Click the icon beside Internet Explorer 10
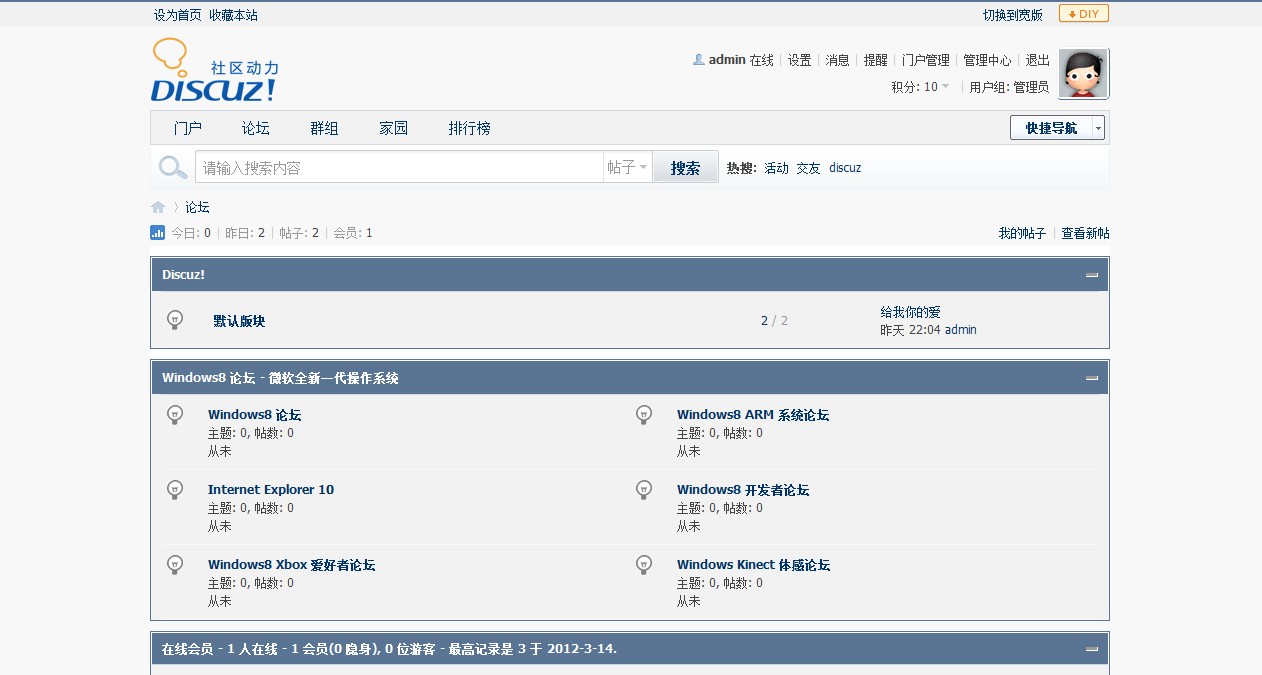Viewport: 1262px width, 675px height. click(175, 489)
